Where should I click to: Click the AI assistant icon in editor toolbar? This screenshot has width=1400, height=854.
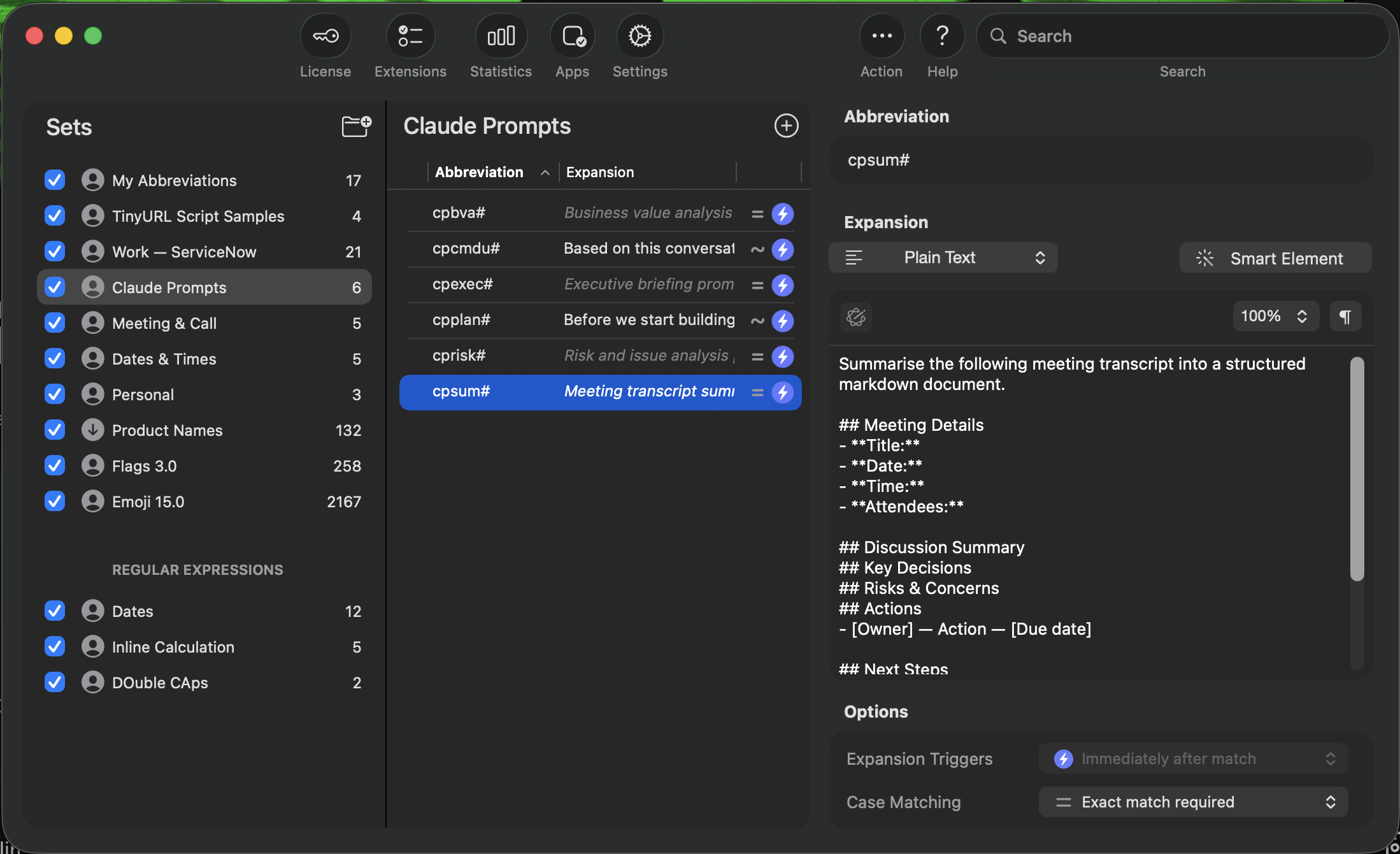tap(856, 317)
